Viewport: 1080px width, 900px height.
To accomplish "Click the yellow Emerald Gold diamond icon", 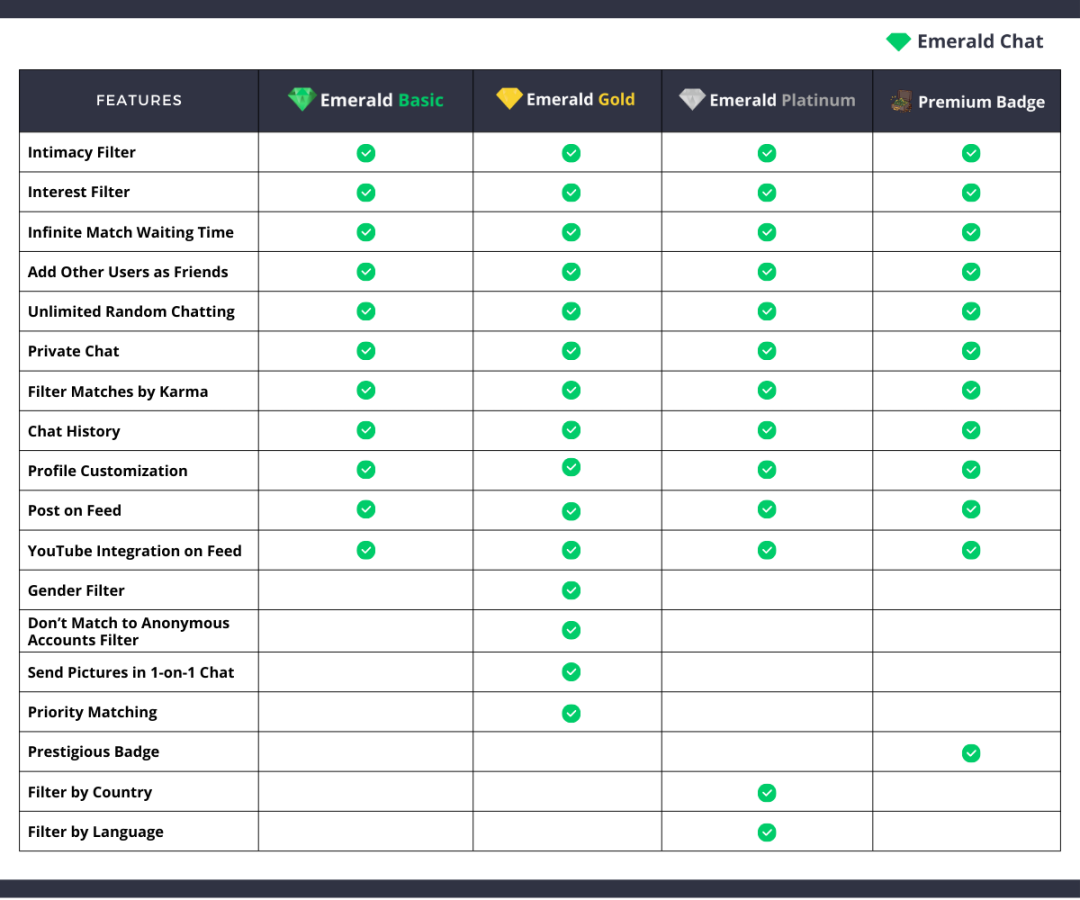I will point(509,99).
